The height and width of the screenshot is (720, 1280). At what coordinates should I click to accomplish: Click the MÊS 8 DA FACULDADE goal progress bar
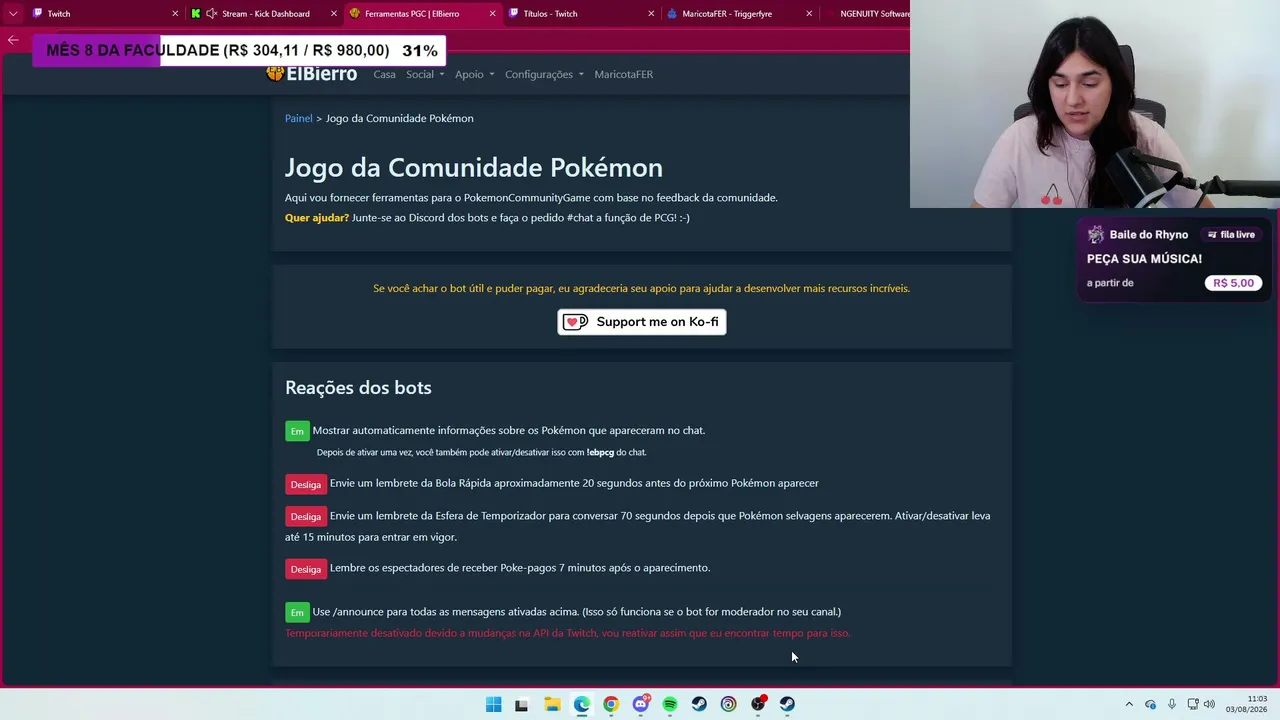[x=239, y=50]
